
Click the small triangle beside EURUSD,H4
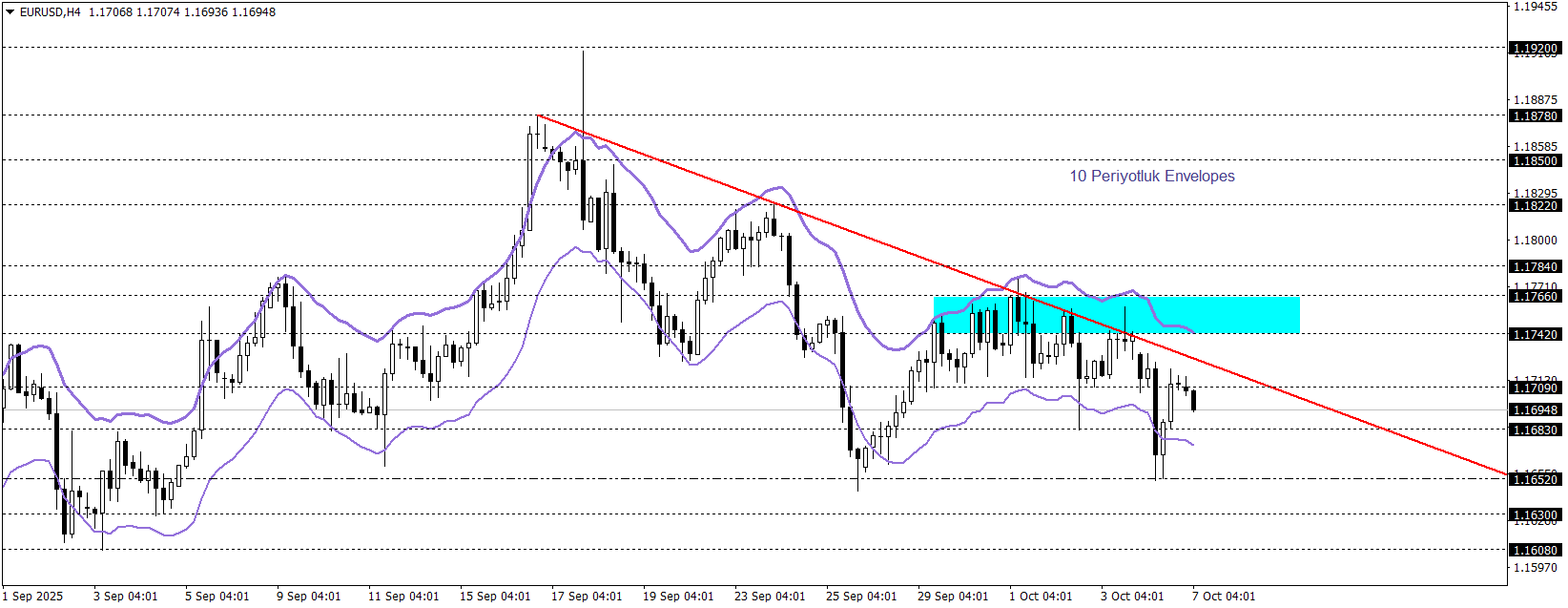click(10, 12)
